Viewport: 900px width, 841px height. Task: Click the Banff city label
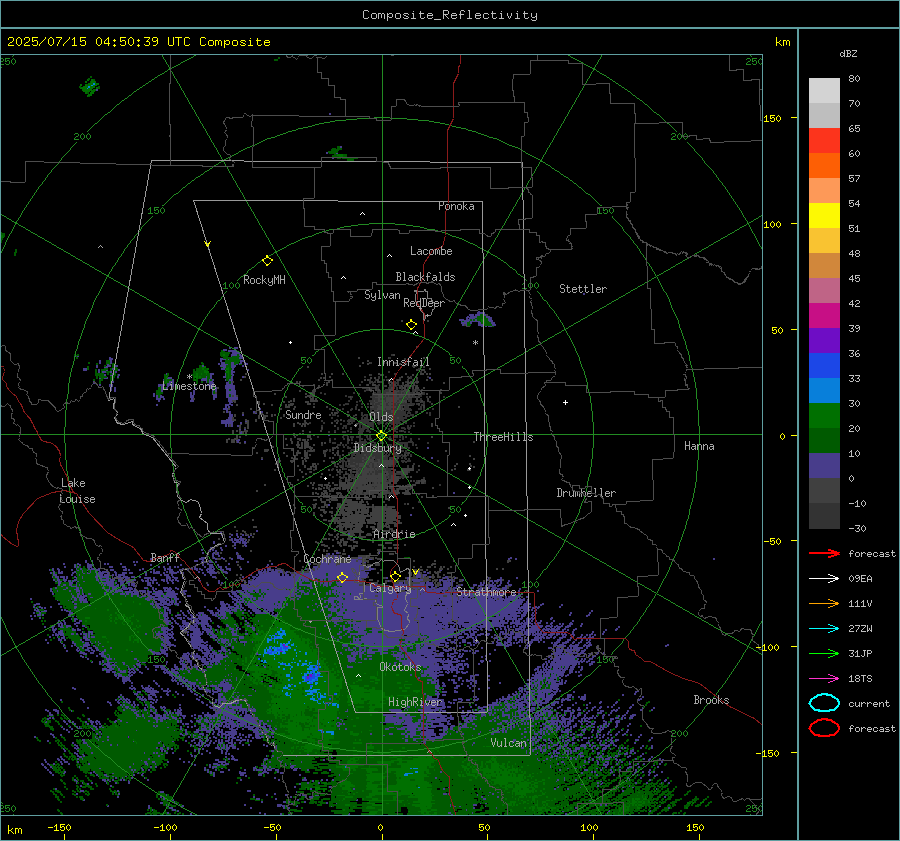165,557
